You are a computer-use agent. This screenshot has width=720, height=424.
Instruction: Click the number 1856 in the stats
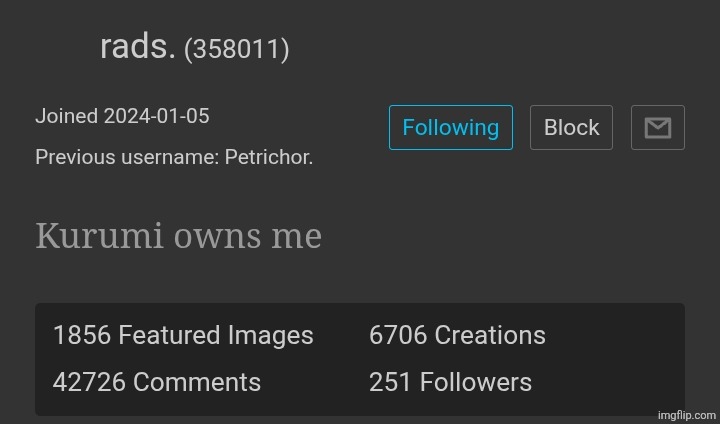coord(82,335)
